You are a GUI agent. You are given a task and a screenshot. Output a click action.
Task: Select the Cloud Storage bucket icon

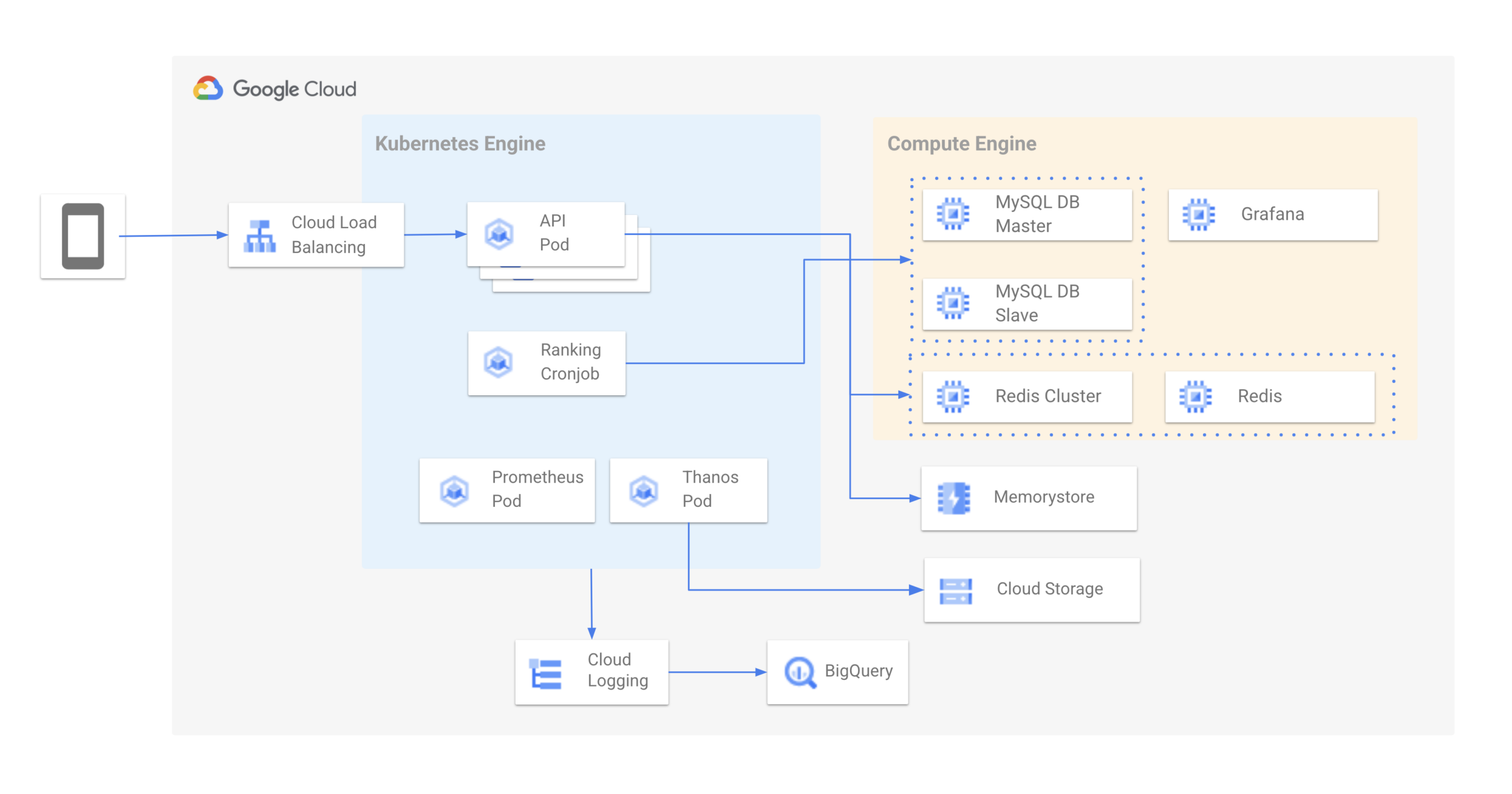coord(955,590)
